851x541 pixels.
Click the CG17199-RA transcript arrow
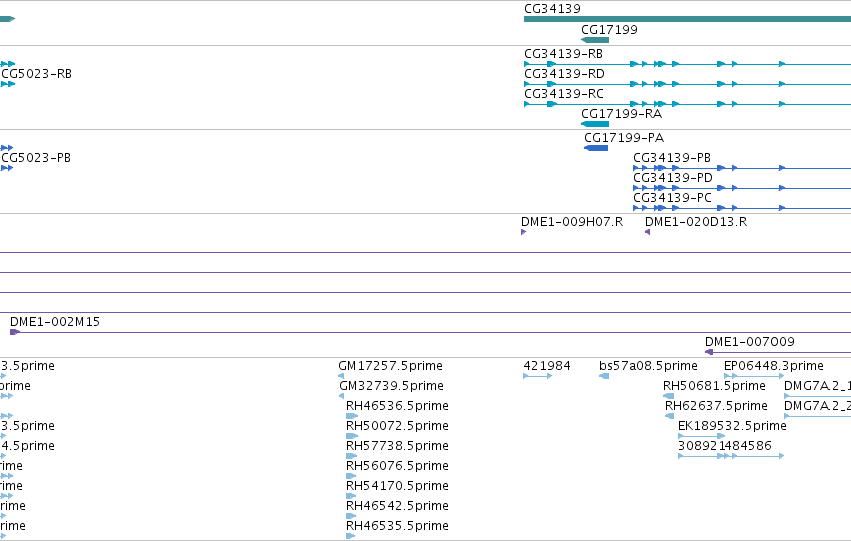coord(595,124)
